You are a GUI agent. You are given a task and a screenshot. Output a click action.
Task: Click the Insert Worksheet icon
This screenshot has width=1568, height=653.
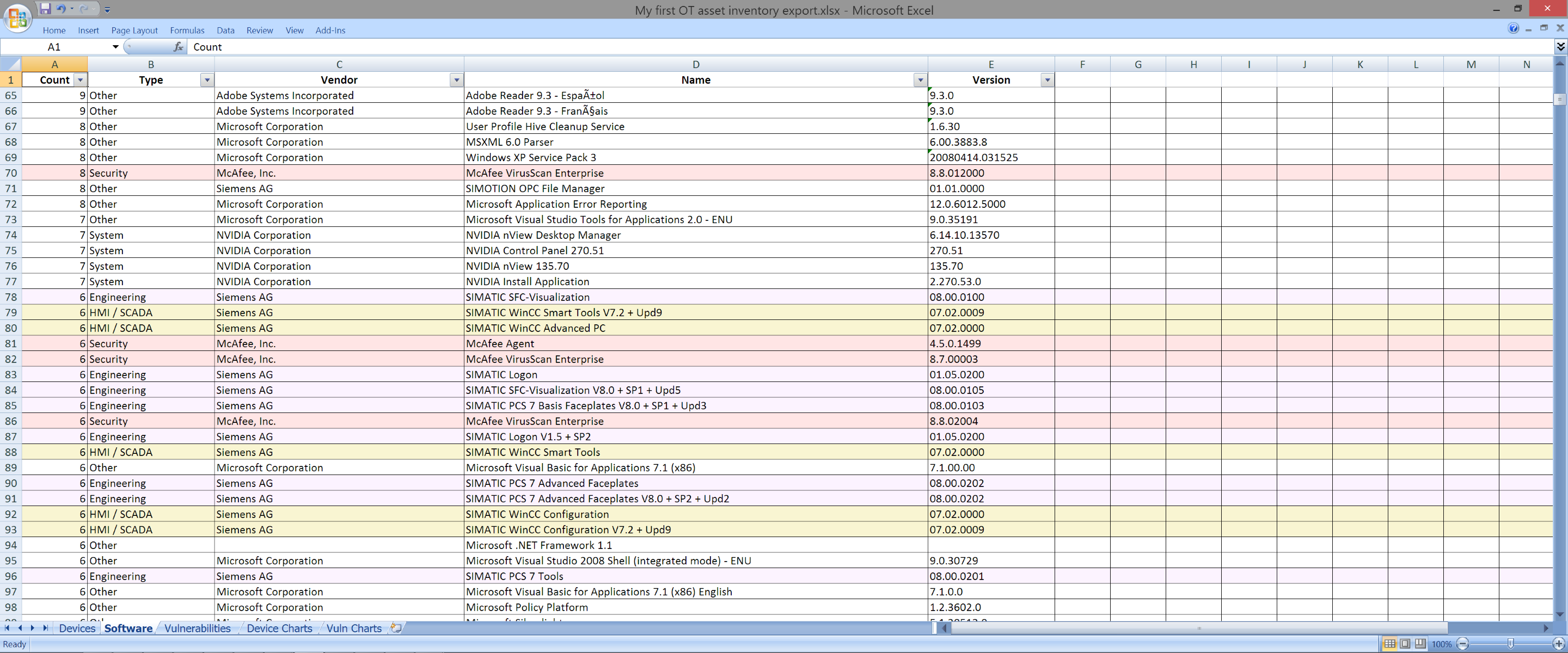(396, 627)
